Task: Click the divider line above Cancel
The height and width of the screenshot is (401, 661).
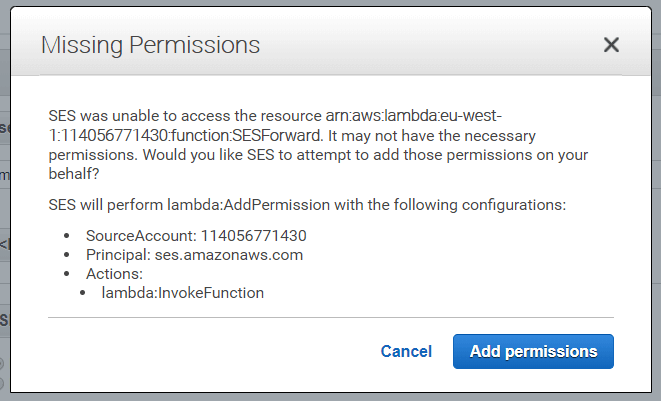Action: (330, 318)
